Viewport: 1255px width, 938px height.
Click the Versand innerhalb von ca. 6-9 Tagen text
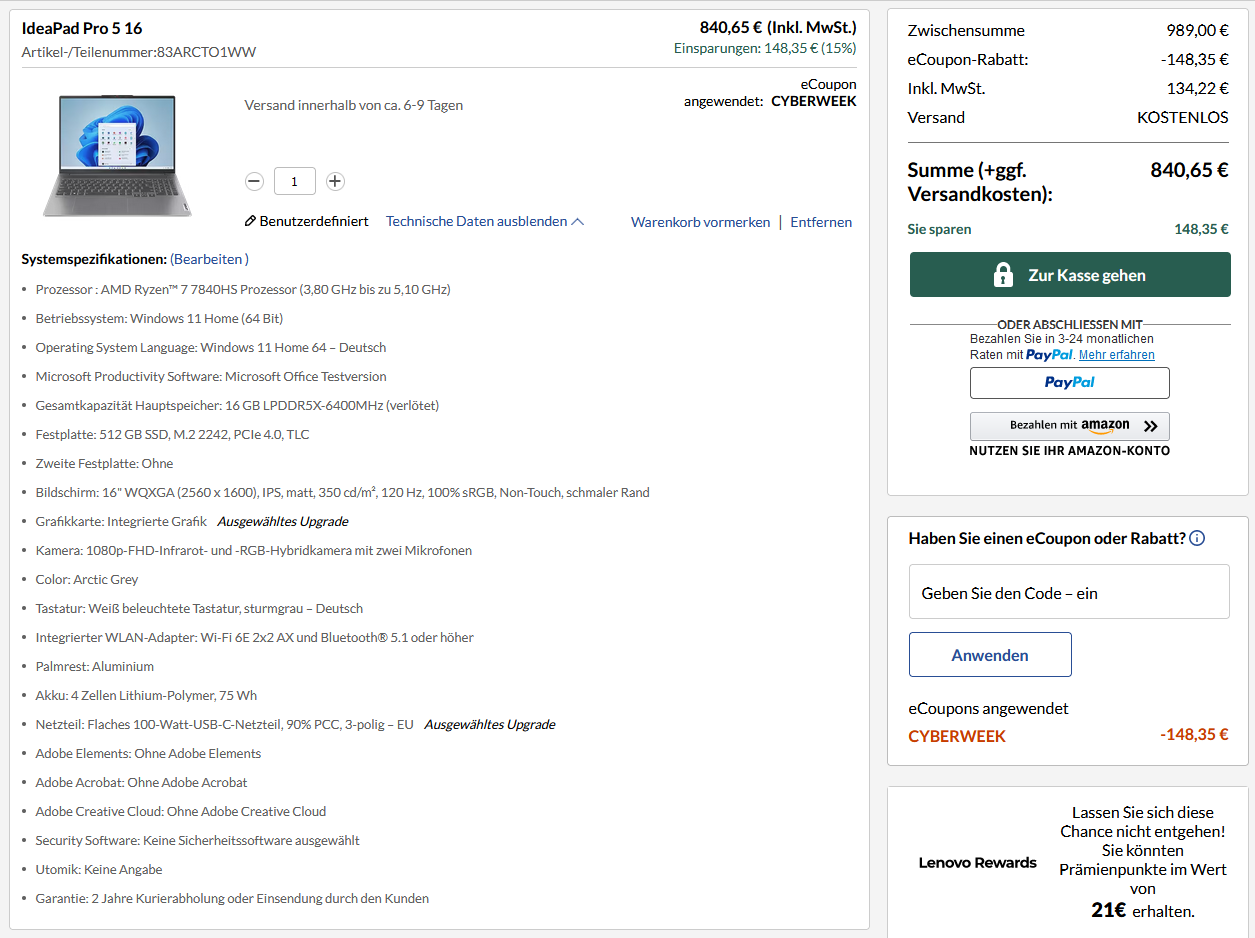pyautogui.click(x=354, y=105)
